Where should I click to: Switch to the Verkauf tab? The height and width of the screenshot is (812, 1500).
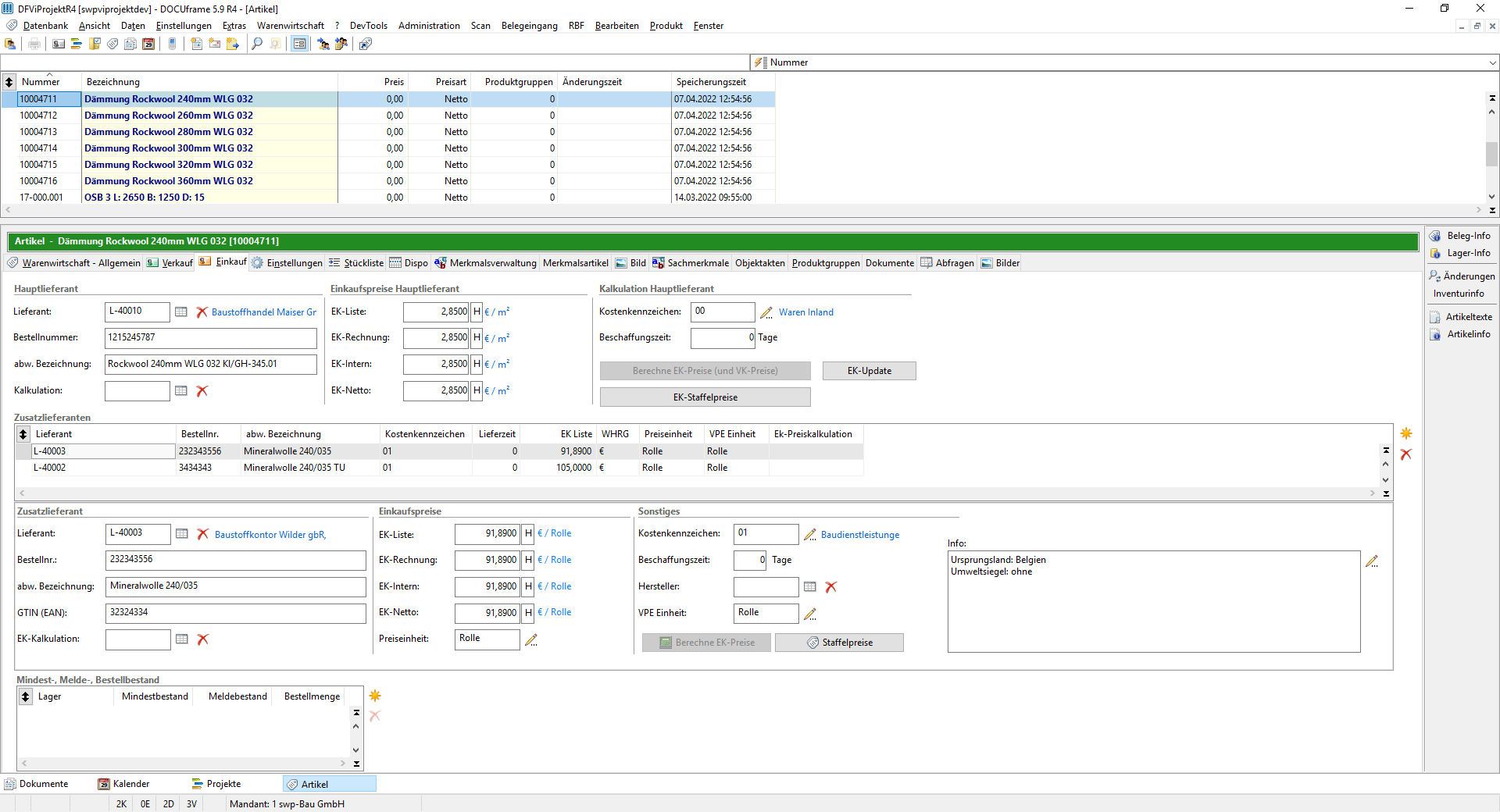(x=170, y=263)
